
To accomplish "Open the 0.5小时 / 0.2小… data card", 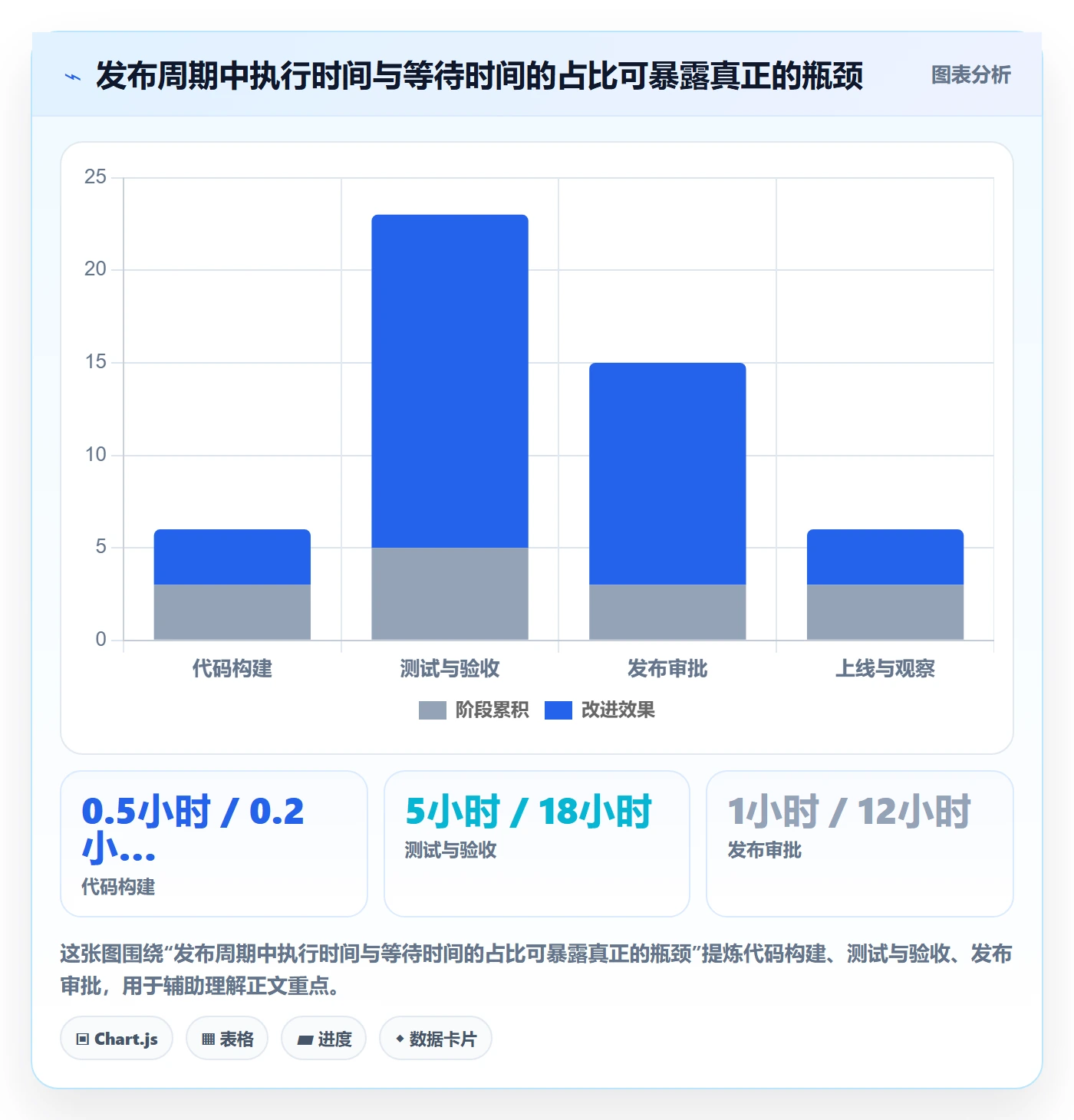I will tap(214, 844).
